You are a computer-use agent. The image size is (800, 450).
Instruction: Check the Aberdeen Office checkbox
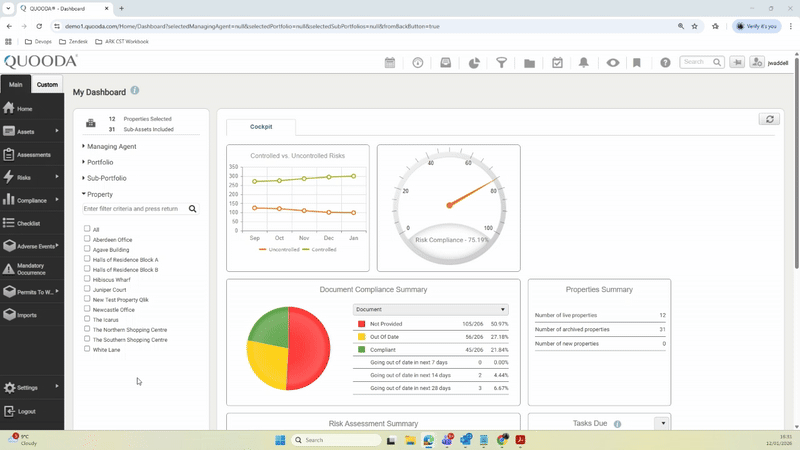(x=87, y=239)
